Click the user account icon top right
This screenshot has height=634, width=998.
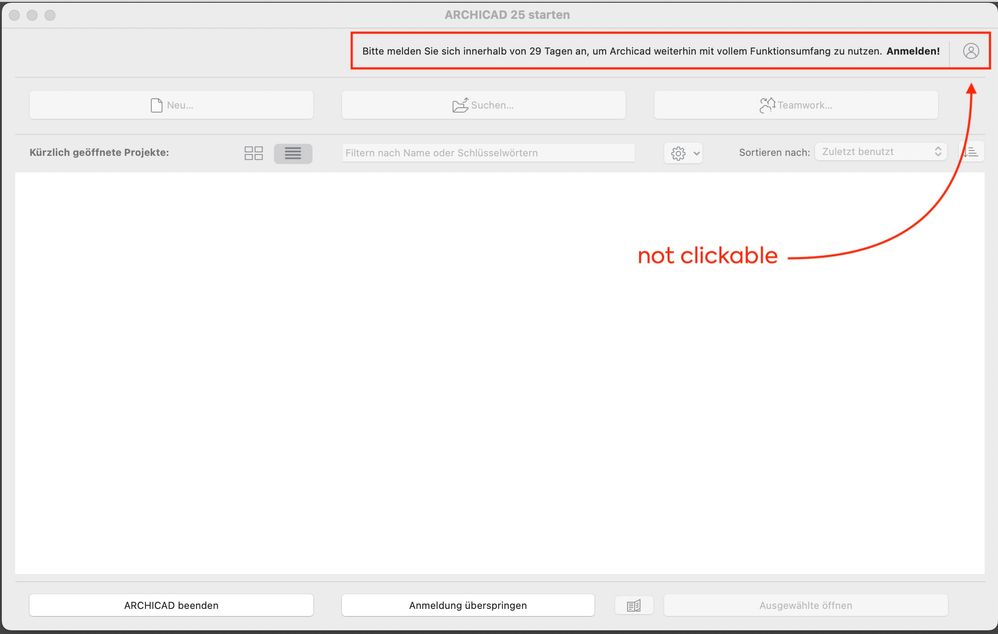point(970,51)
